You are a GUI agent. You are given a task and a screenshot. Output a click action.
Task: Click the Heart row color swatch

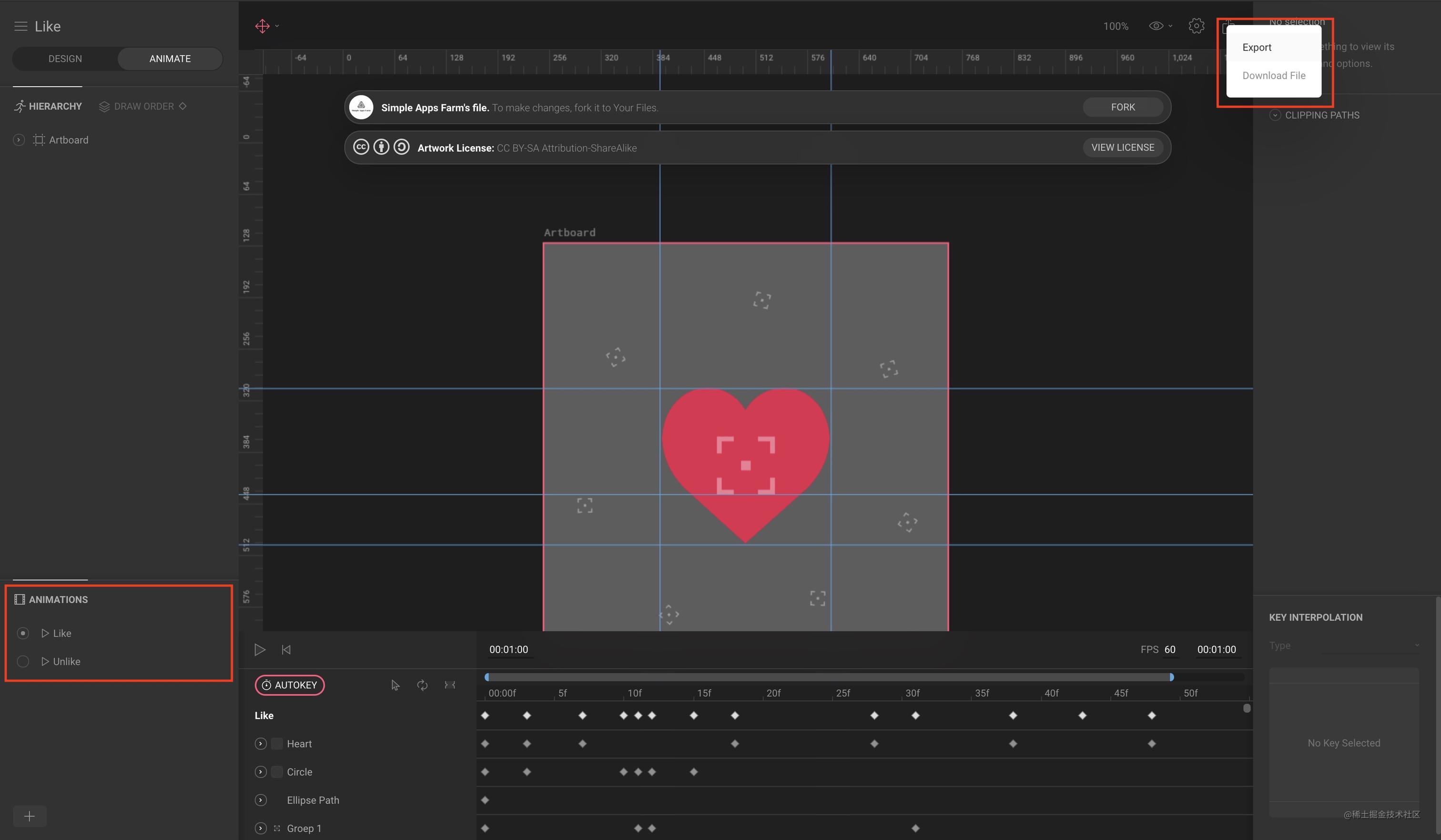click(277, 743)
